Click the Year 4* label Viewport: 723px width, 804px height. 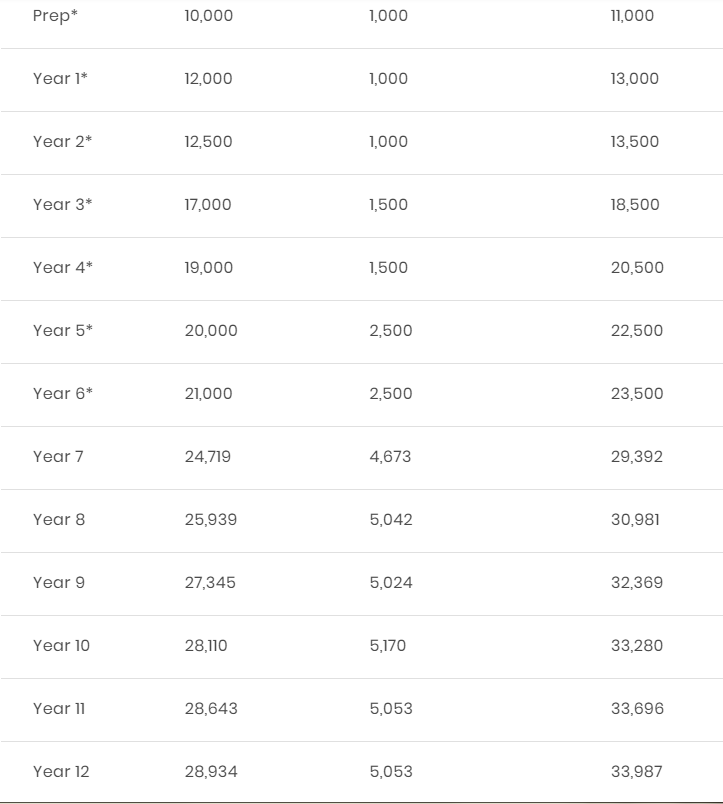[x=63, y=268]
